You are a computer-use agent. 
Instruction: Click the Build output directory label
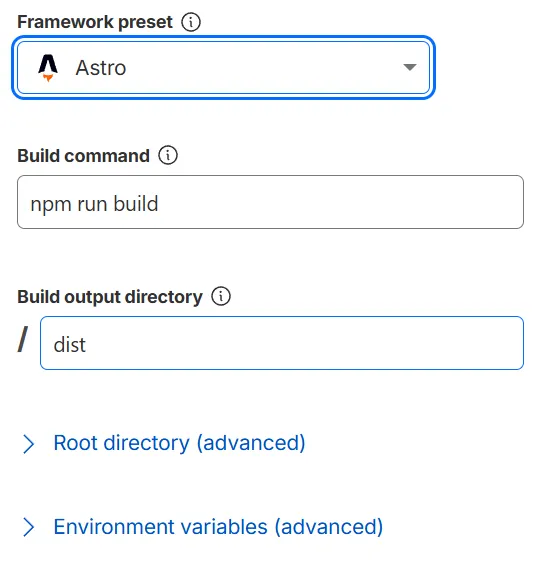point(110,297)
